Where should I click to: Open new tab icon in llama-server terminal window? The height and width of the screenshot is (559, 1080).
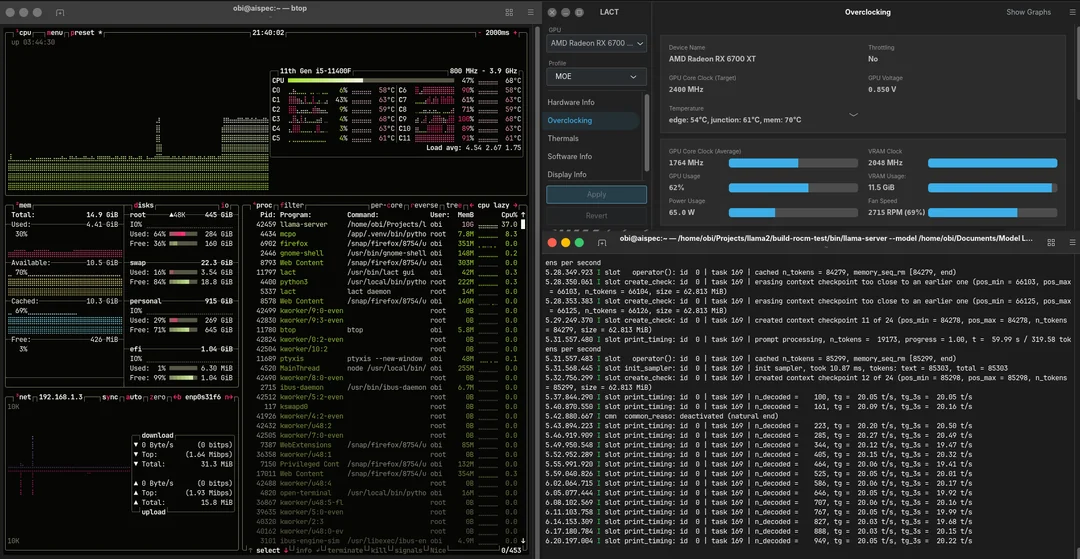click(x=602, y=242)
